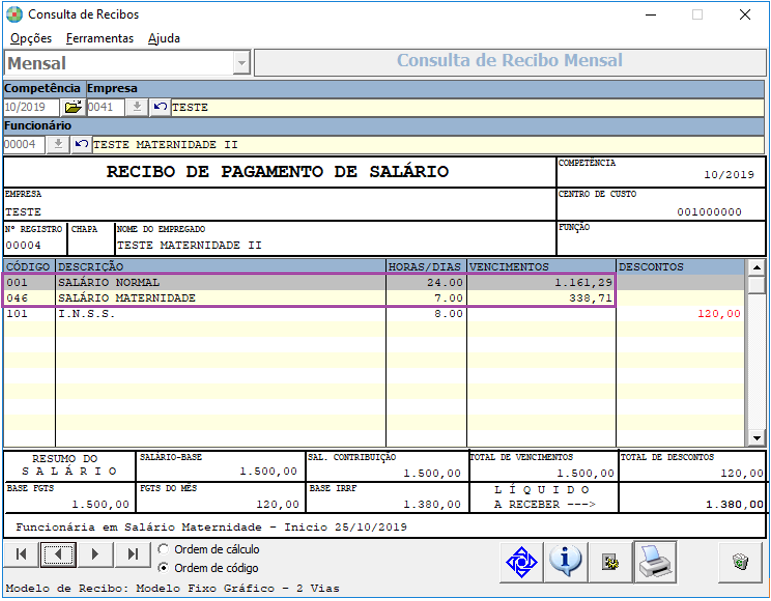771x601 pixels.
Task: Click the recycle bin delete icon
Action: click(x=740, y=562)
